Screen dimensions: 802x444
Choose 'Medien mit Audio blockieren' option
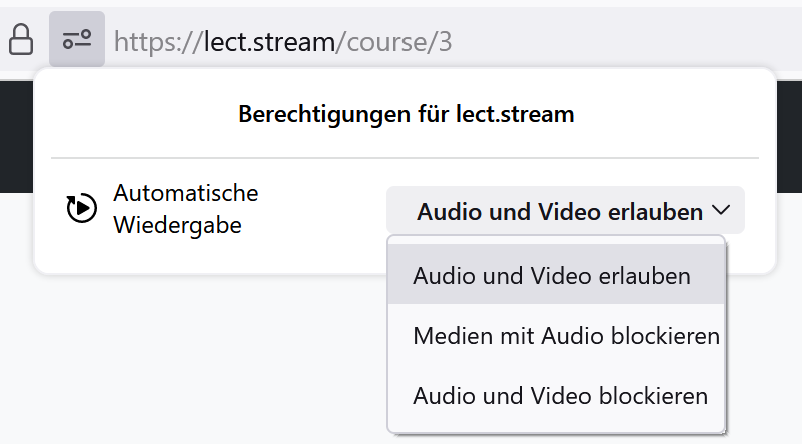[566, 336]
